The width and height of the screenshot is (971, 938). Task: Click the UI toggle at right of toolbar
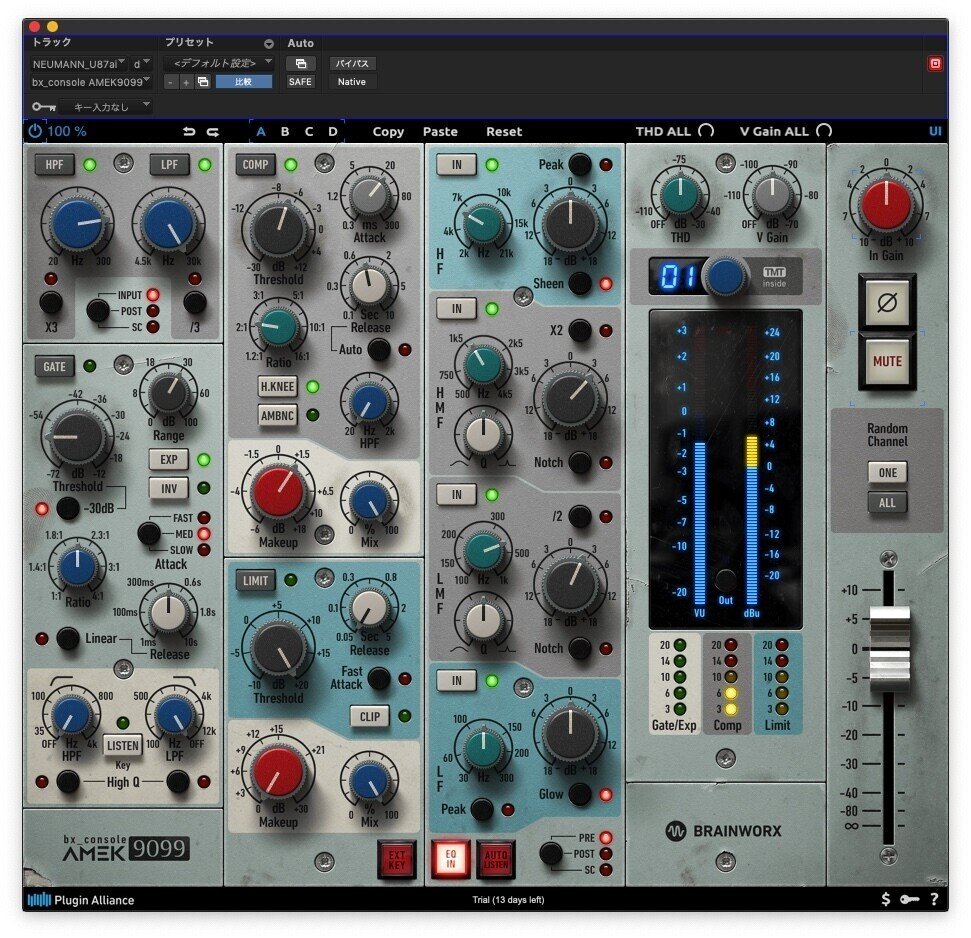pyautogui.click(x=934, y=131)
